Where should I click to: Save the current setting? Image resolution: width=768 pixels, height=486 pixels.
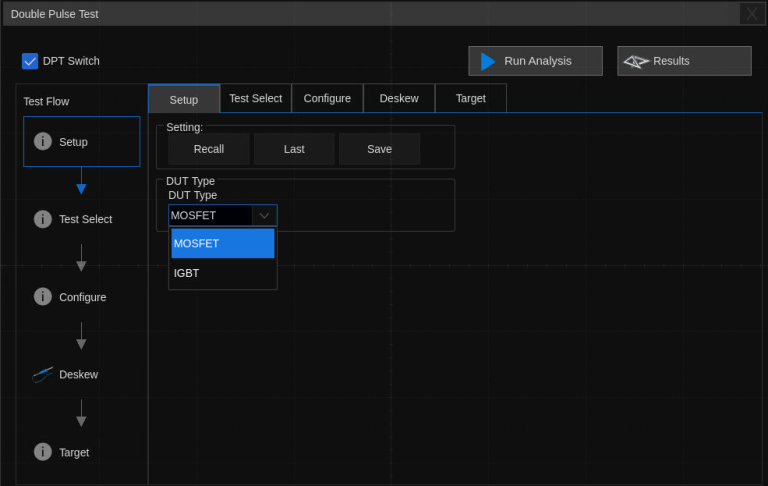tap(379, 149)
